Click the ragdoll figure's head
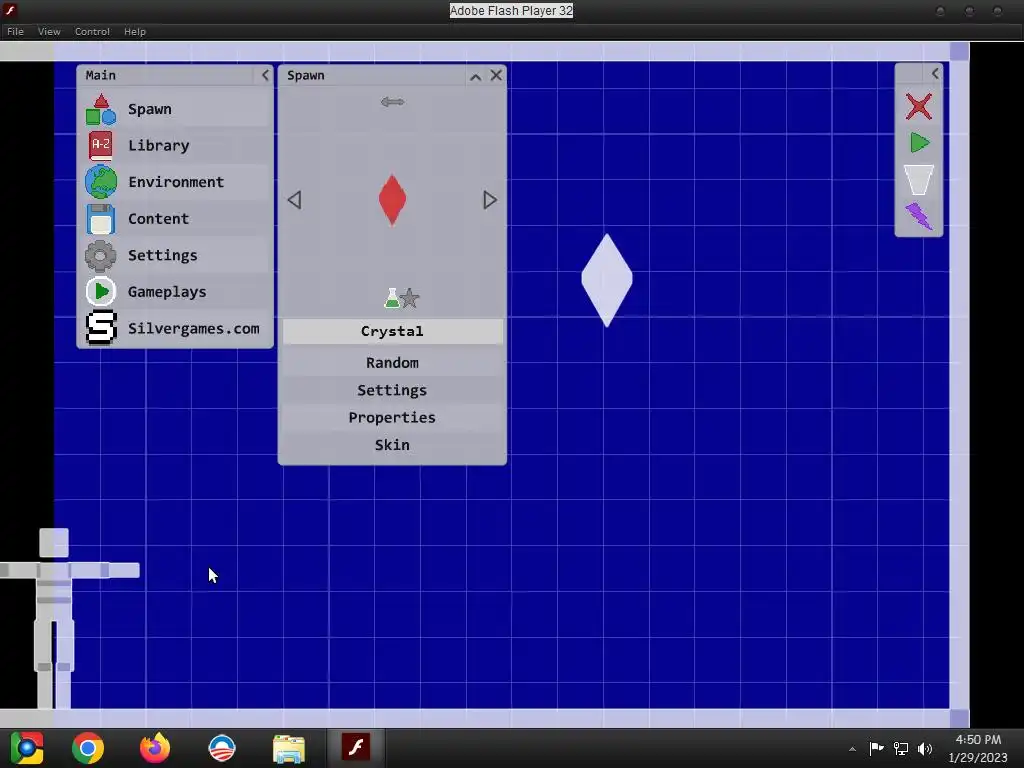 tap(54, 543)
